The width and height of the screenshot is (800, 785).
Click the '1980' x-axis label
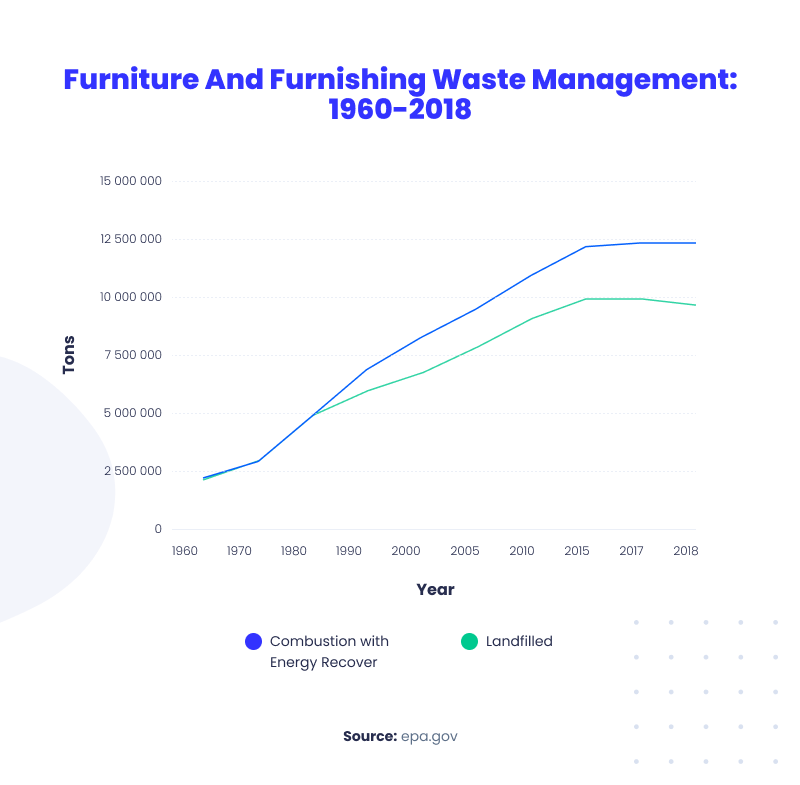coord(294,551)
